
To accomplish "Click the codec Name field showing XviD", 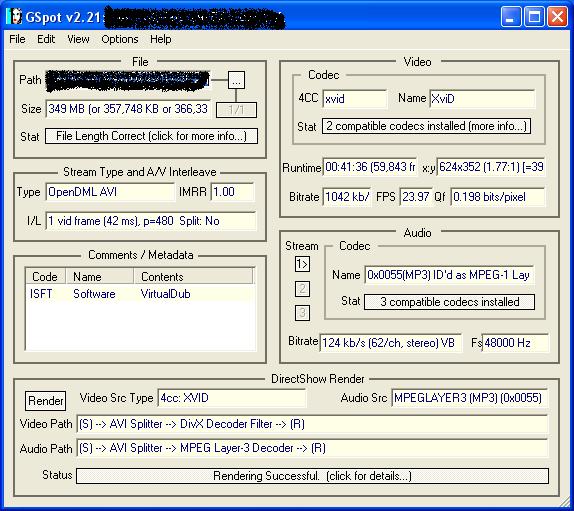I will [x=482, y=99].
